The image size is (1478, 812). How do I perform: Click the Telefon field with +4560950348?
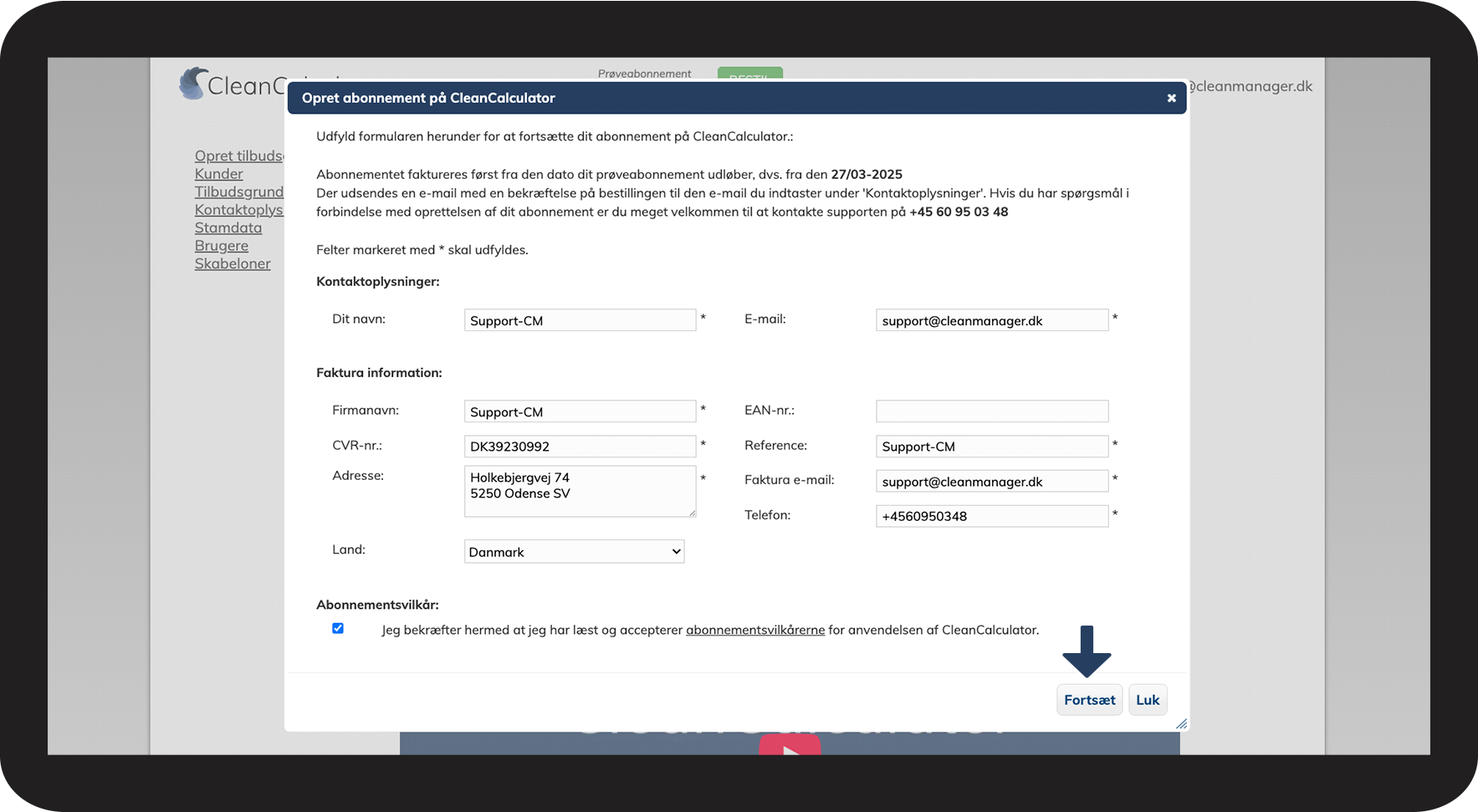pyautogui.click(x=992, y=516)
